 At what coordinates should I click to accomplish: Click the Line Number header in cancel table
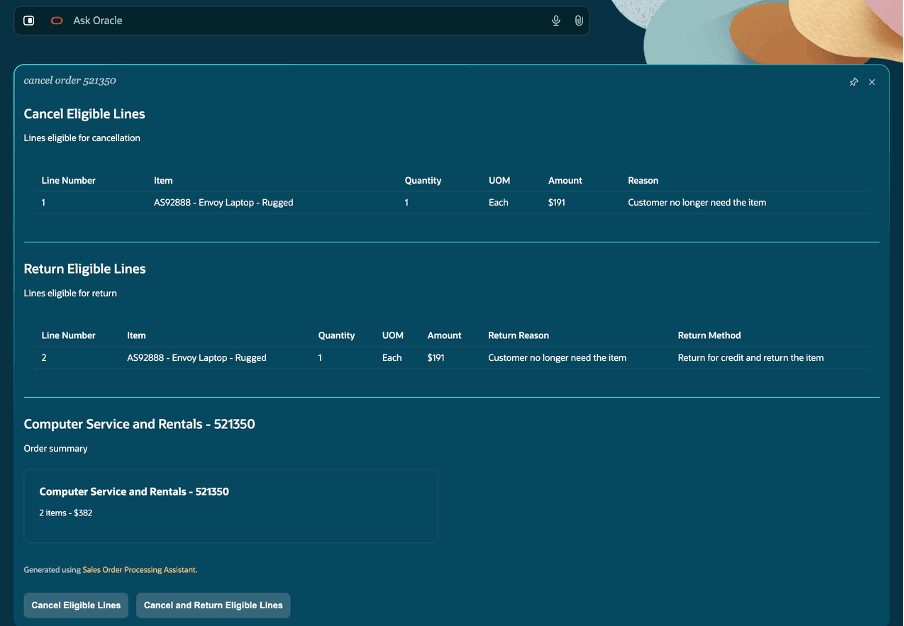click(69, 180)
